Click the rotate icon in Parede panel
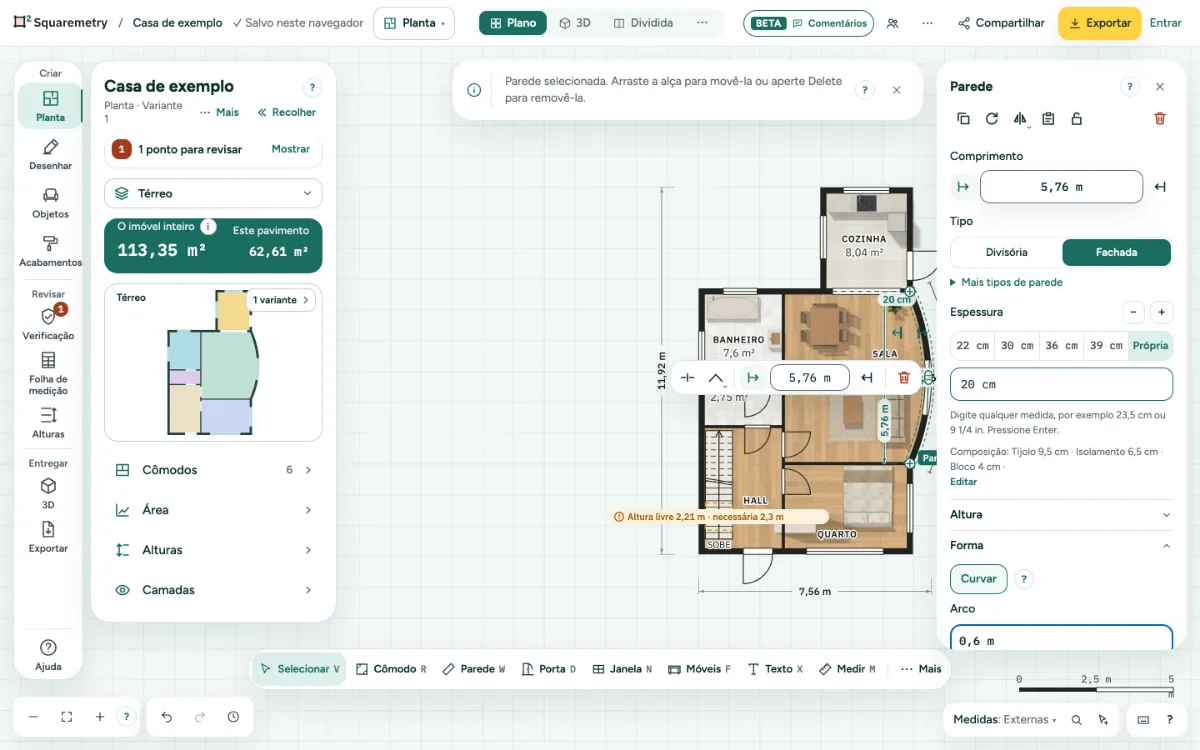The width and height of the screenshot is (1200, 750). [x=992, y=118]
